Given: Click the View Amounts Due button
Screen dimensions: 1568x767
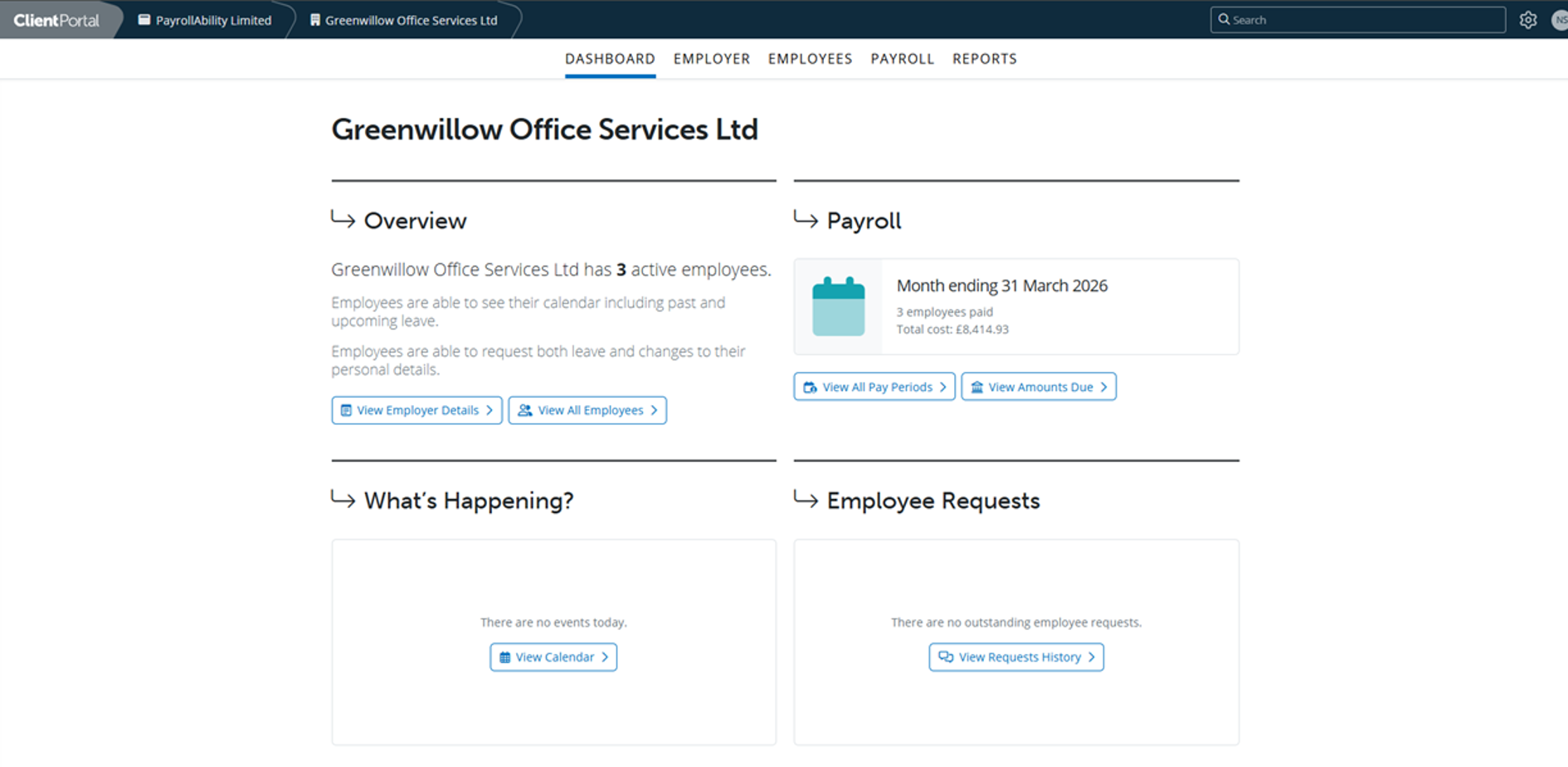Looking at the screenshot, I should tap(1038, 387).
